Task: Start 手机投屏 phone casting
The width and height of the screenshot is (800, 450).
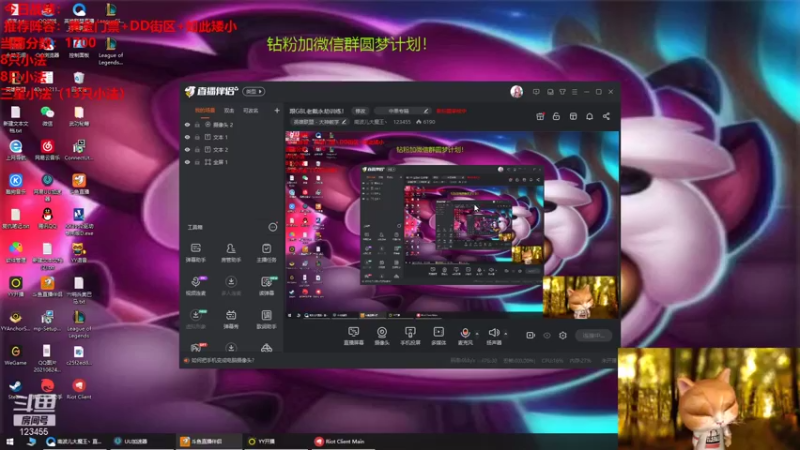Action: pos(410,336)
